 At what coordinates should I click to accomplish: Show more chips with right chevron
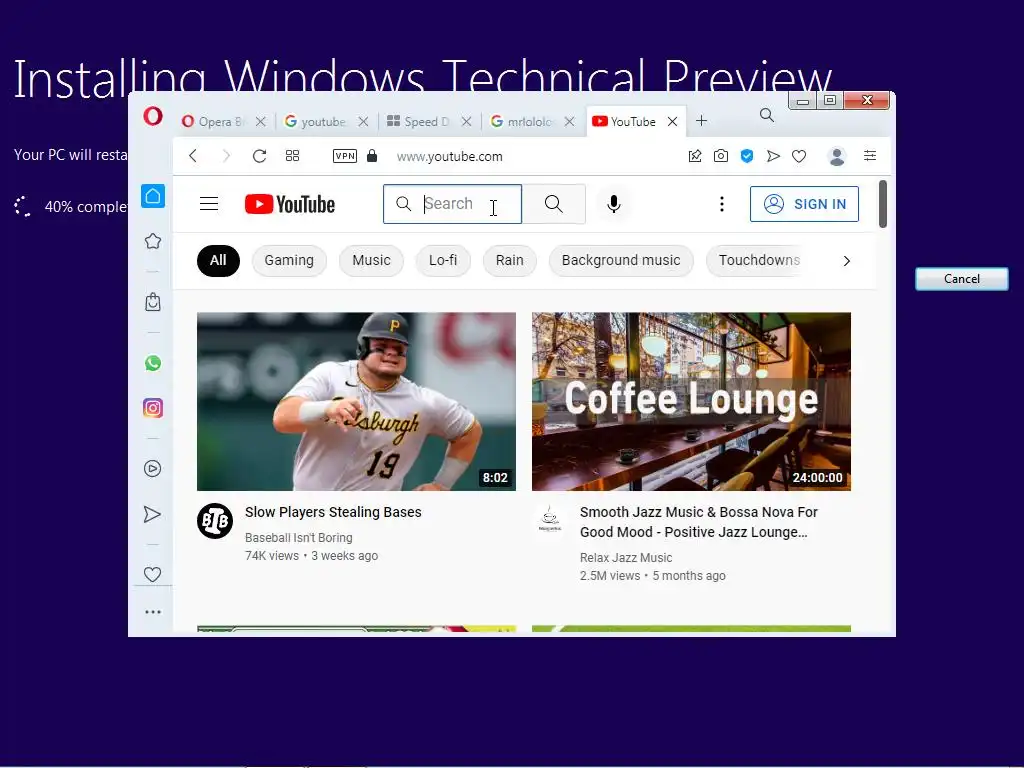pyautogui.click(x=847, y=261)
